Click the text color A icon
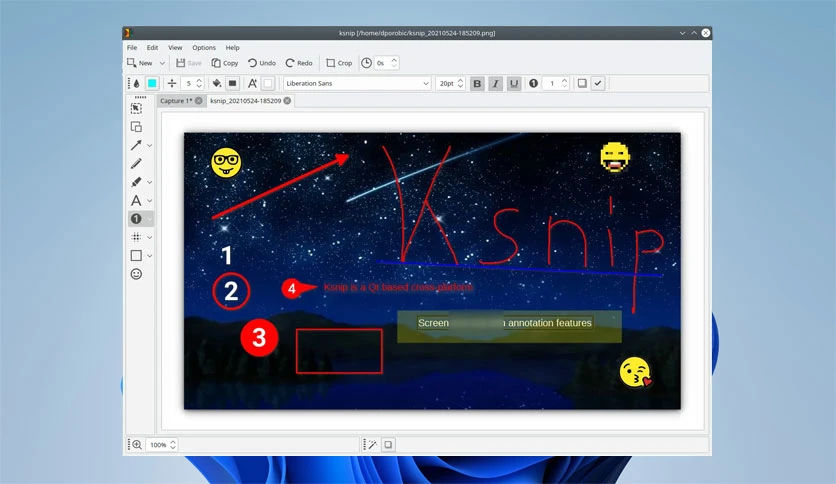The height and width of the screenshot is (484, 836). [252, 83]
